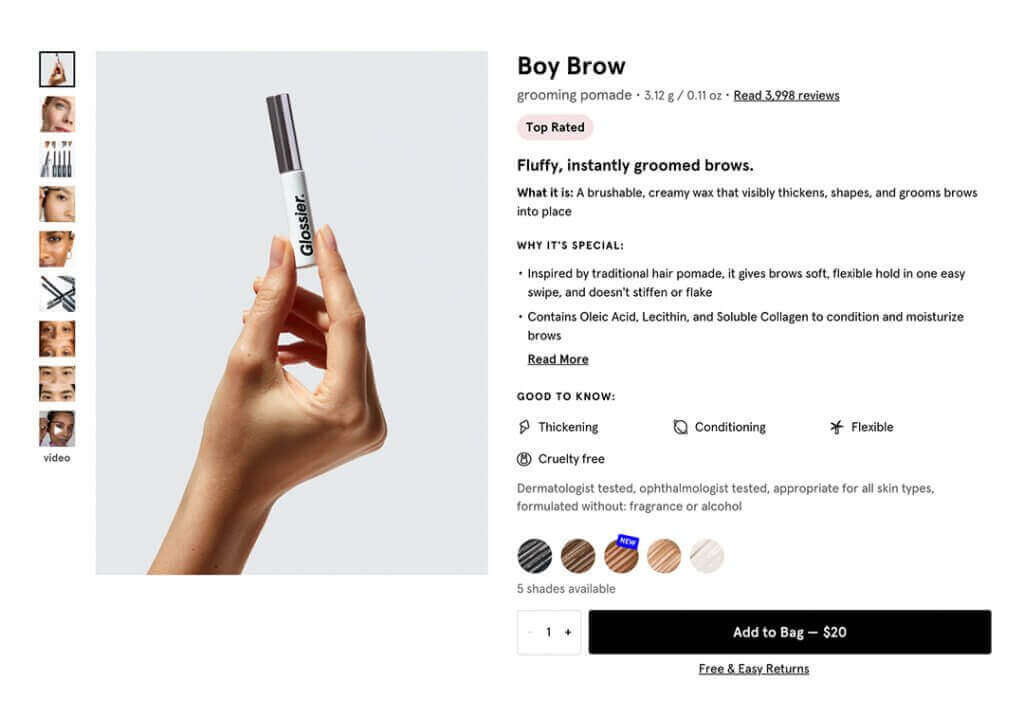
Task: Select the dark brown shade swatch
Action: click(578, 556)
